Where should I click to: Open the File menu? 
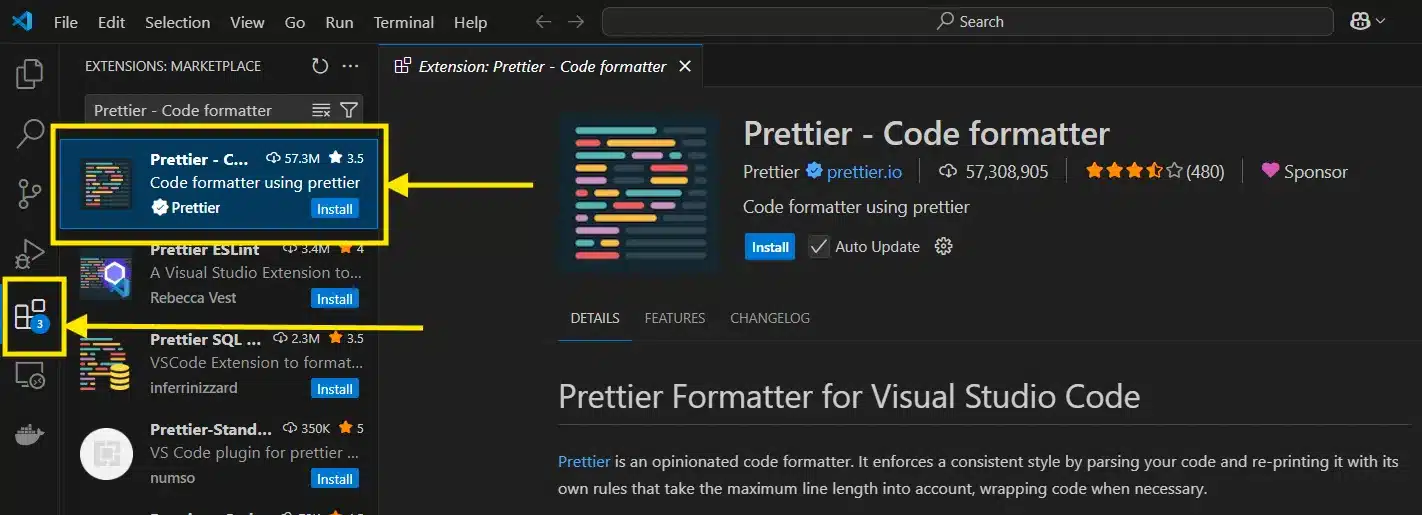pos(65,22)
